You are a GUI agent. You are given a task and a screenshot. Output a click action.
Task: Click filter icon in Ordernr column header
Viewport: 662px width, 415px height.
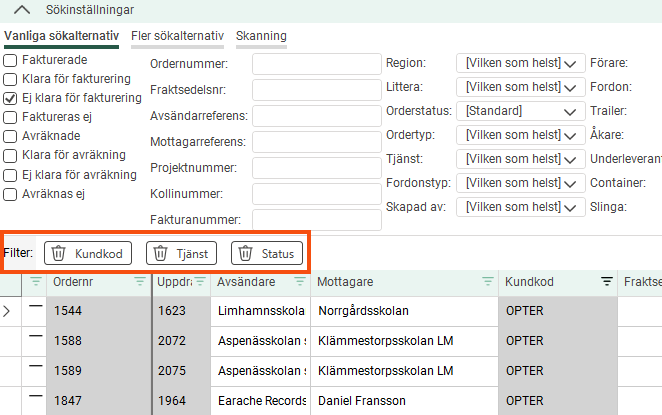point(139,282)
